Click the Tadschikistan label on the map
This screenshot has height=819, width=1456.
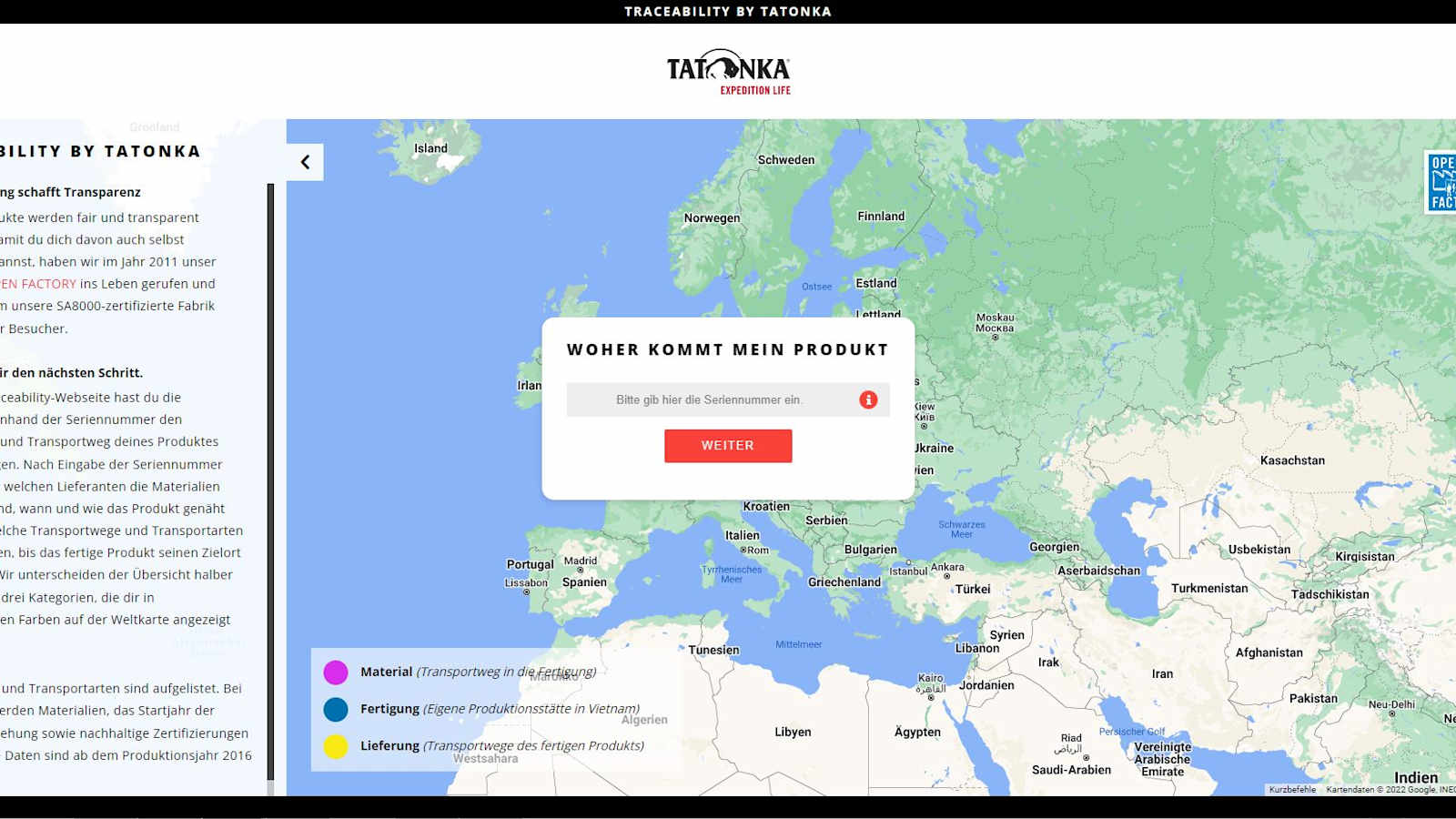[1330, 595]
